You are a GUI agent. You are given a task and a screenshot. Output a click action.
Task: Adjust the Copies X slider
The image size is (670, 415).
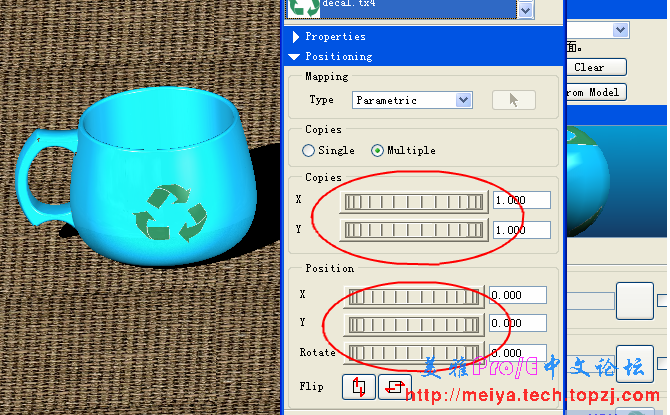click(414, 202)
